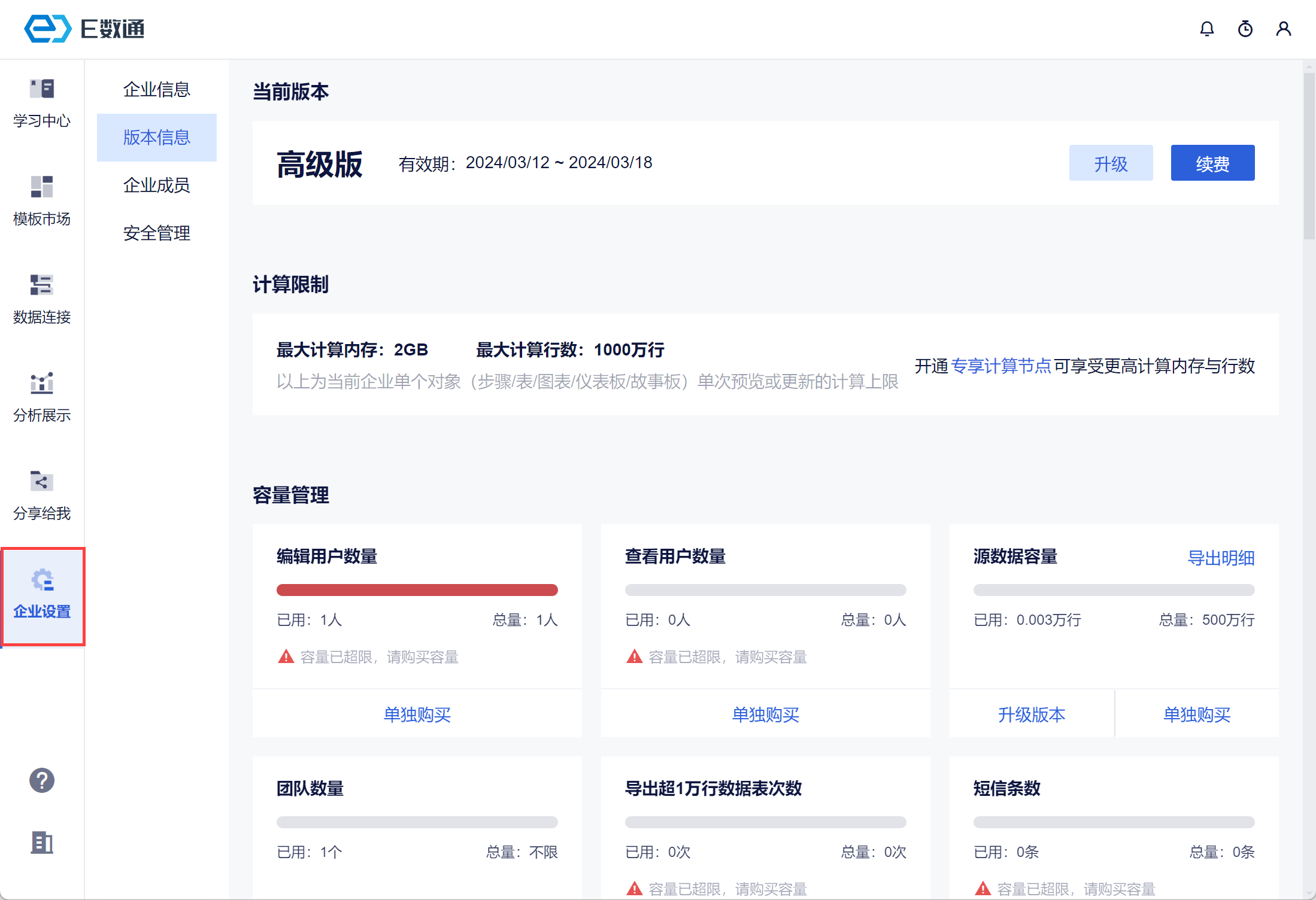Open 模板市场 from the sidebar
Viewport: 1316px width, 900px height.
click(x=42, y=187)
